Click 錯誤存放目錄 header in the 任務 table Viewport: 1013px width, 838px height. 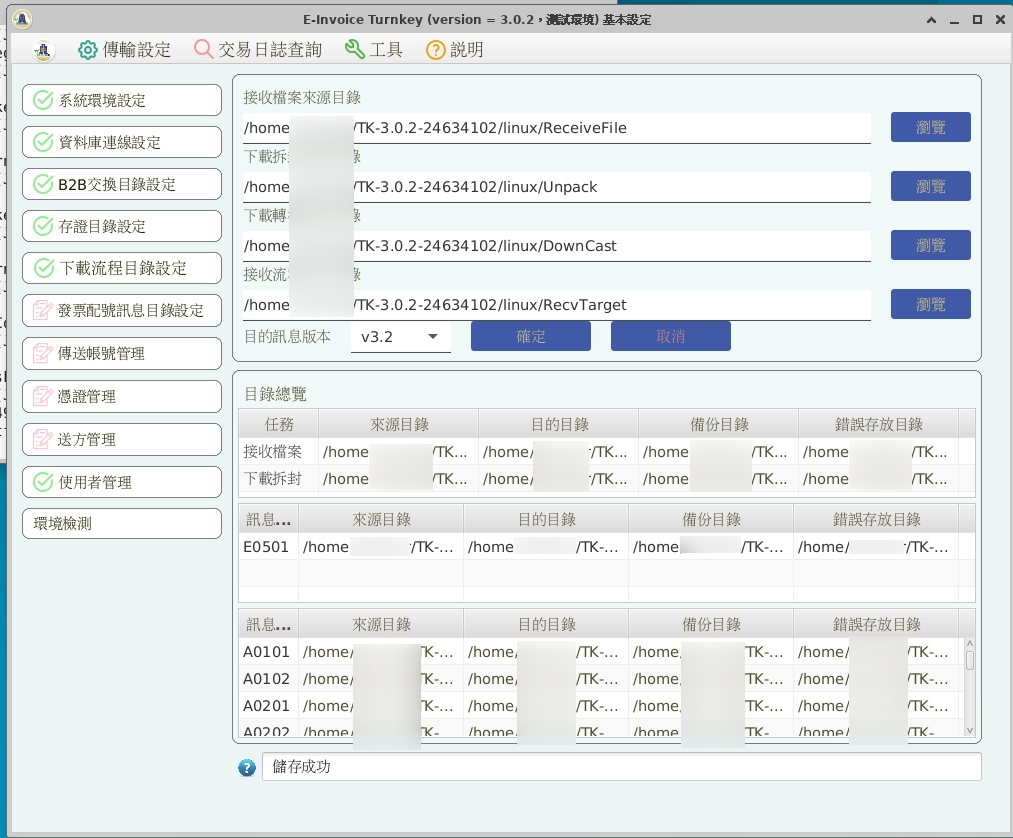coord(879,424)
